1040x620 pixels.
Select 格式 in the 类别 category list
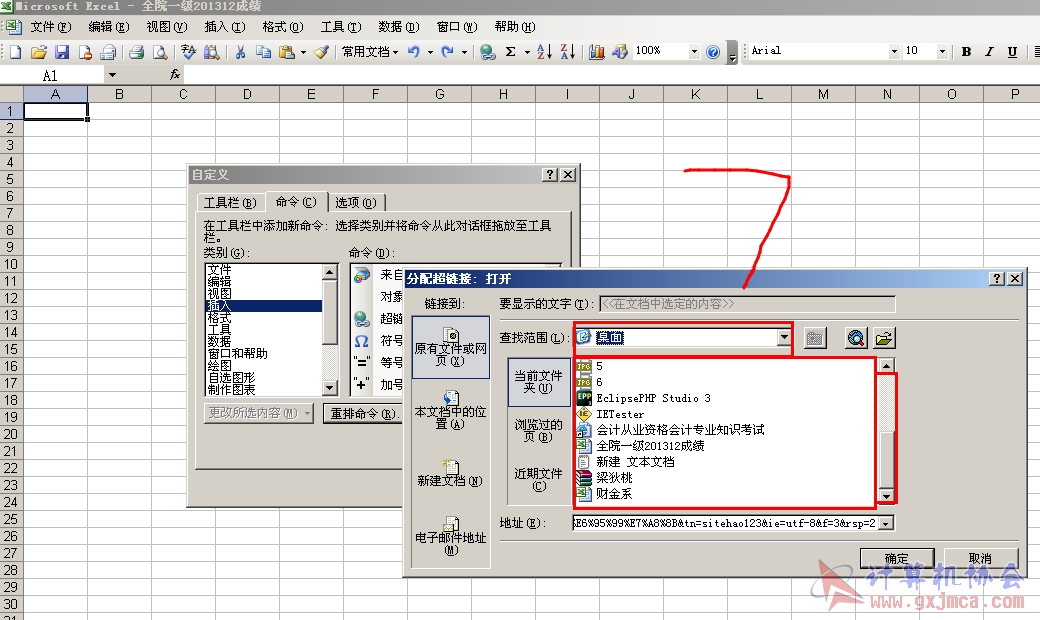point(220,318)
